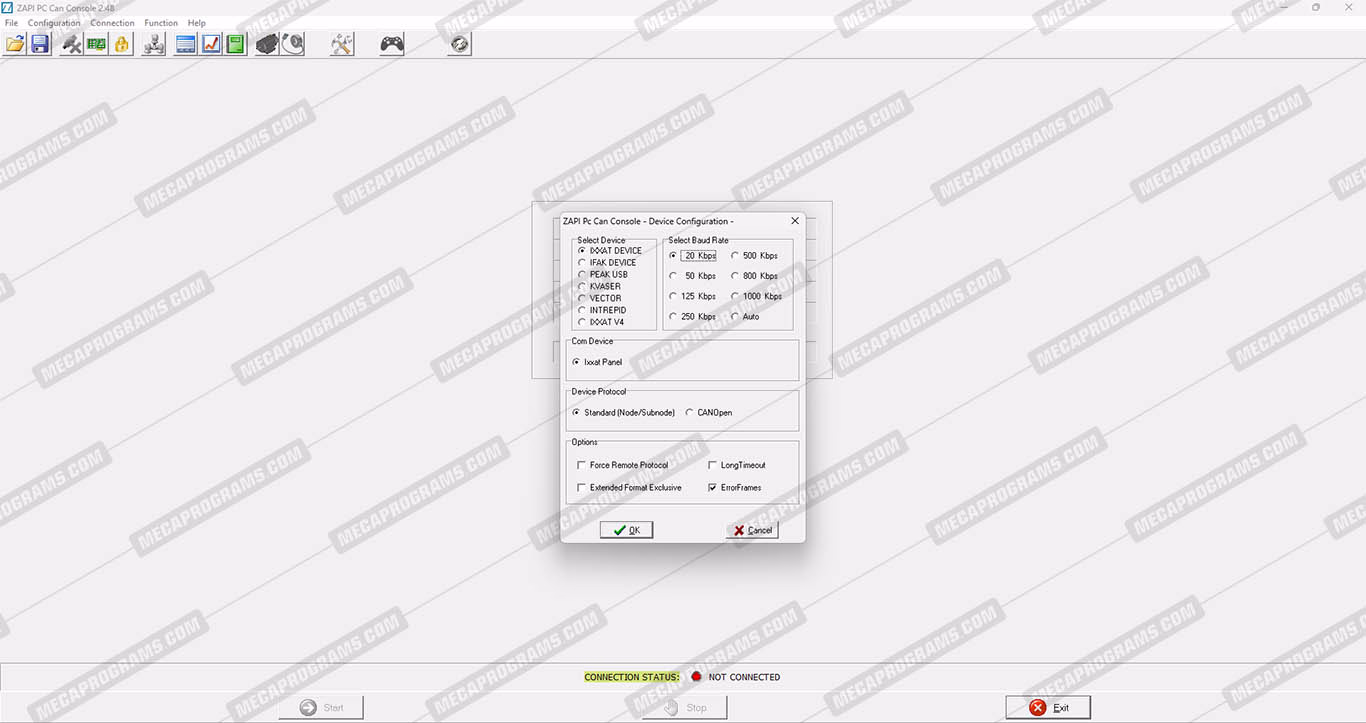This screenshot has width=1366, height=723.
Task: Enable the Force Remote Protocol checkbox
Action: point(582,465)
